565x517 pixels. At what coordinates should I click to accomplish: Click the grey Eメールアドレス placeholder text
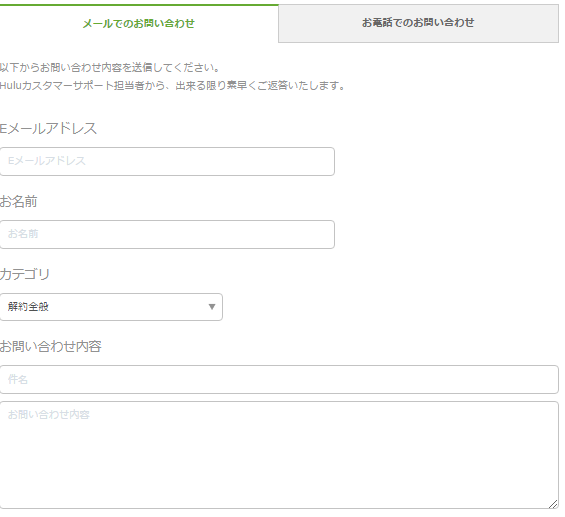46,161
